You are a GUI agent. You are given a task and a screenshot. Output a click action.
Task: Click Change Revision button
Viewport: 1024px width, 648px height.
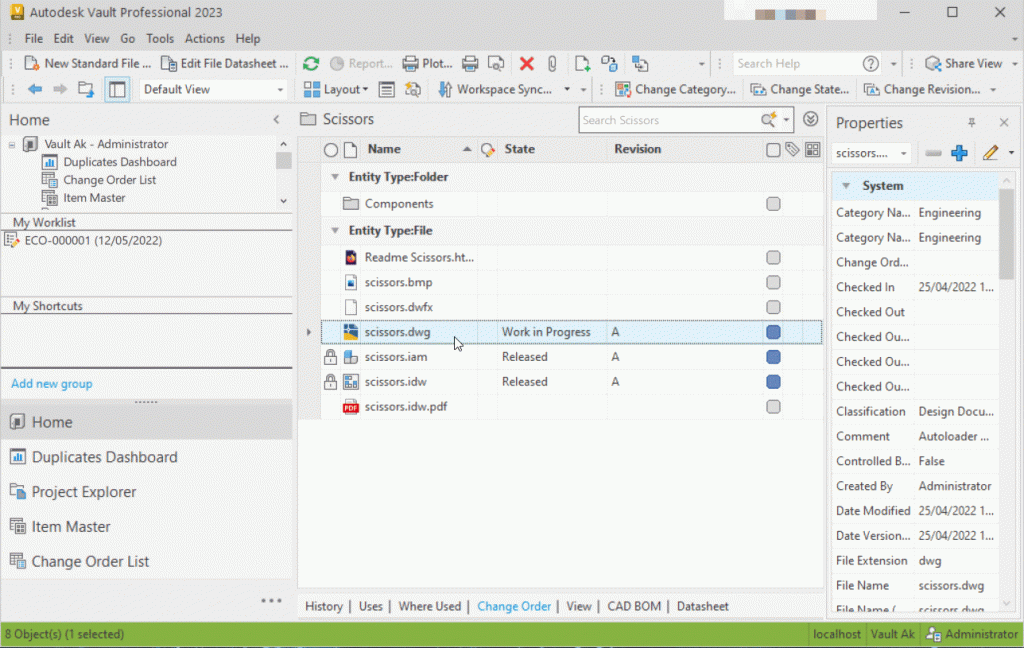click(x=922, y=89)
